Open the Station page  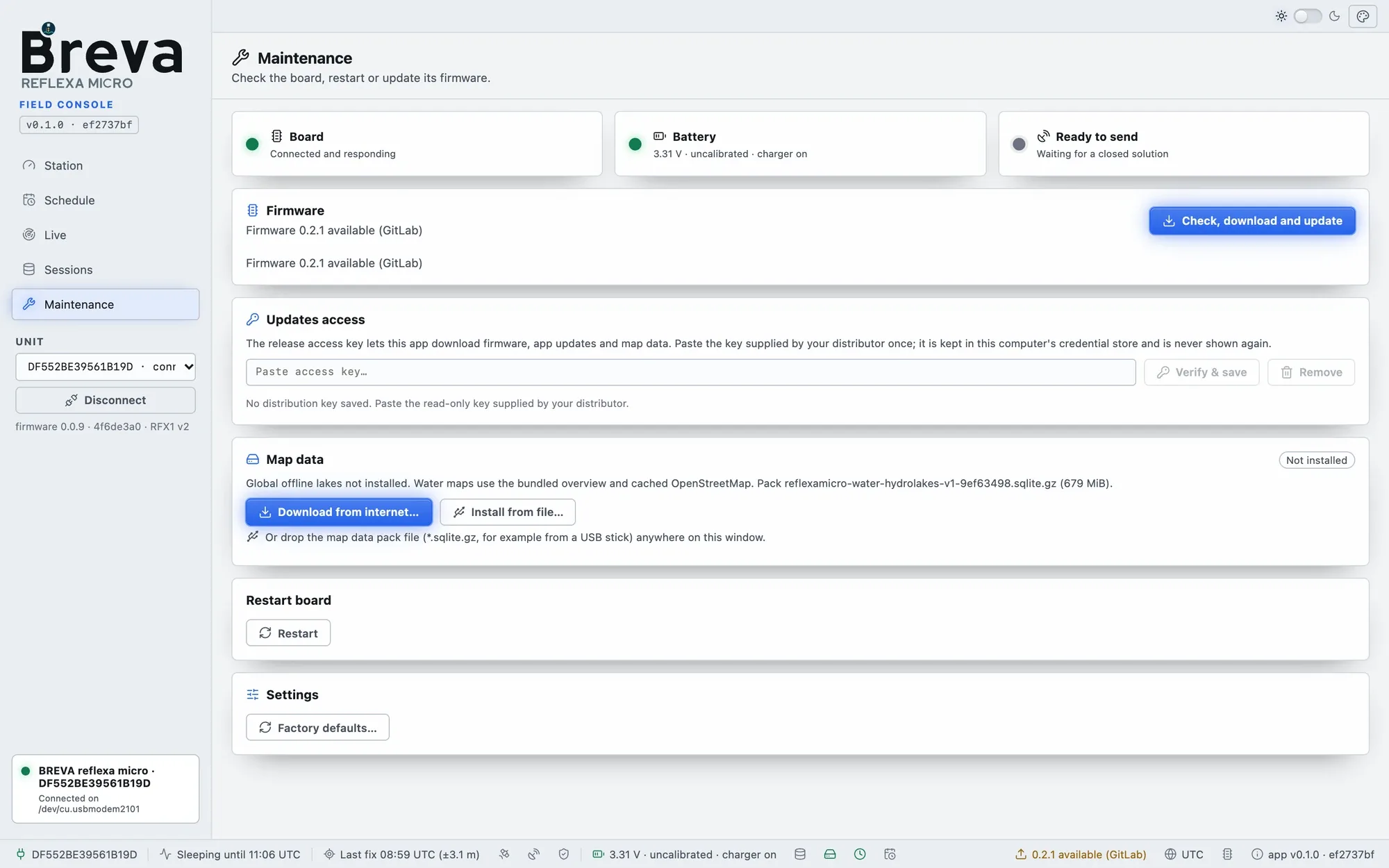tap(106, 165)
